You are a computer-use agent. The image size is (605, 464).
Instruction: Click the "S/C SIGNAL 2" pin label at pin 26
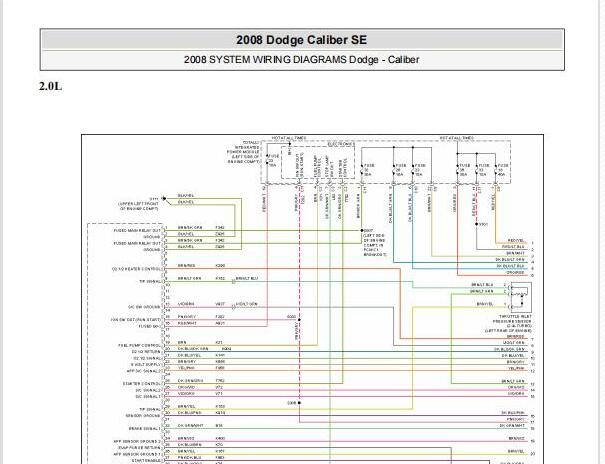coord(148,390)
